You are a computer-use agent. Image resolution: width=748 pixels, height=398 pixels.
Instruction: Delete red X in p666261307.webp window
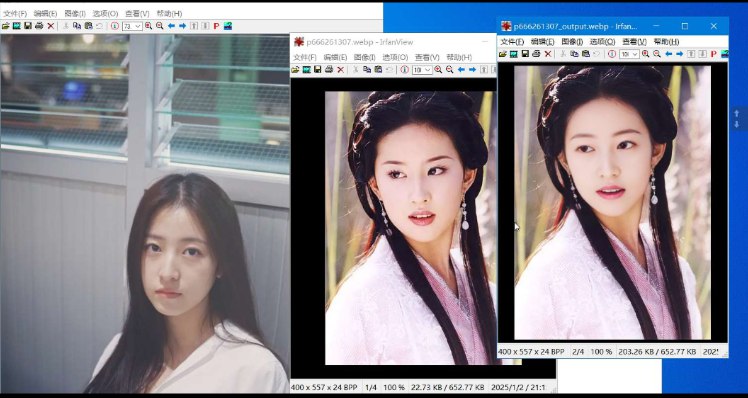click(x=341, y=70)
